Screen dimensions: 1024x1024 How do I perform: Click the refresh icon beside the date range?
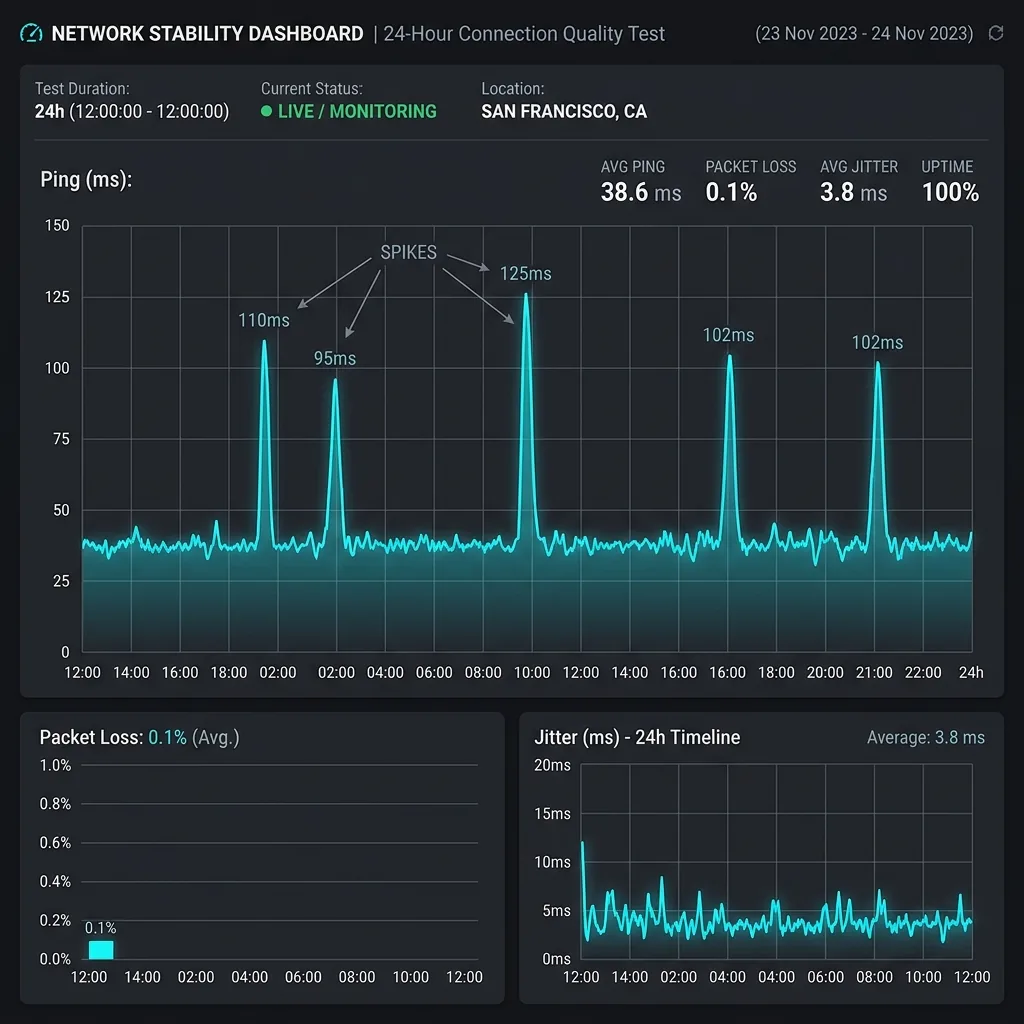[995, 33]
